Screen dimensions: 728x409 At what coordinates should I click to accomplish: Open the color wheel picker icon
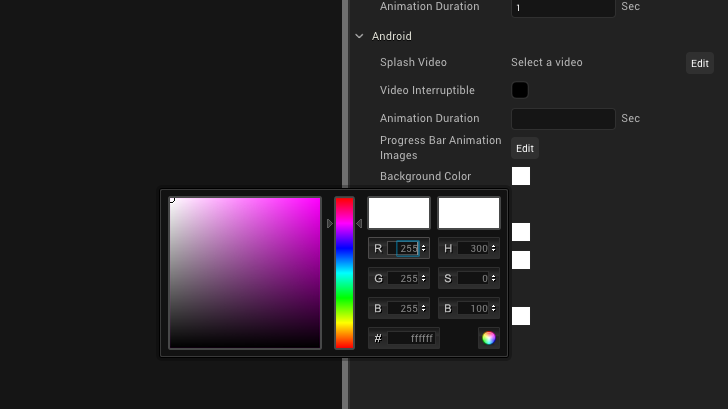[488, 338]
